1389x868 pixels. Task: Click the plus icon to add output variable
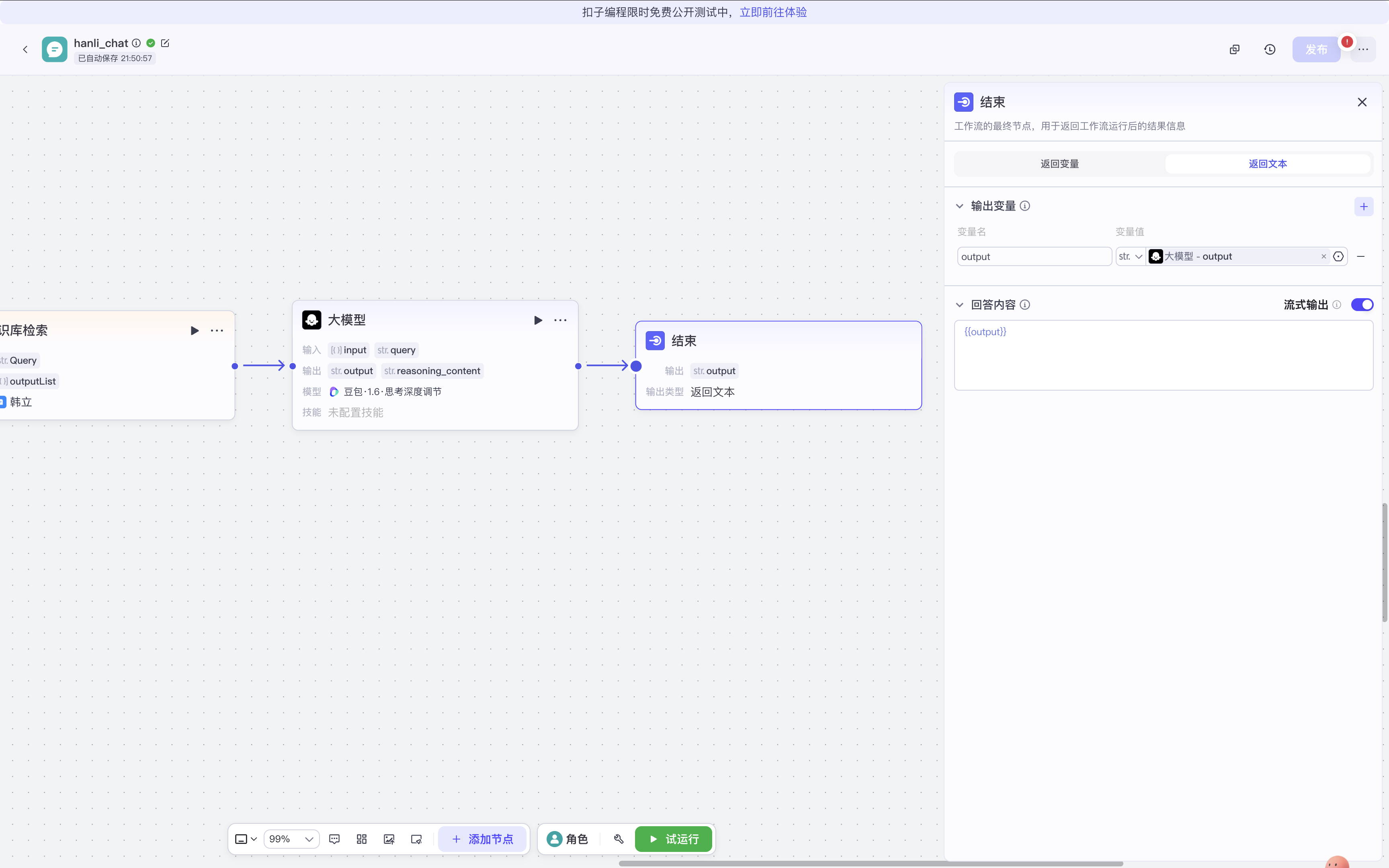click(1364, 207)
